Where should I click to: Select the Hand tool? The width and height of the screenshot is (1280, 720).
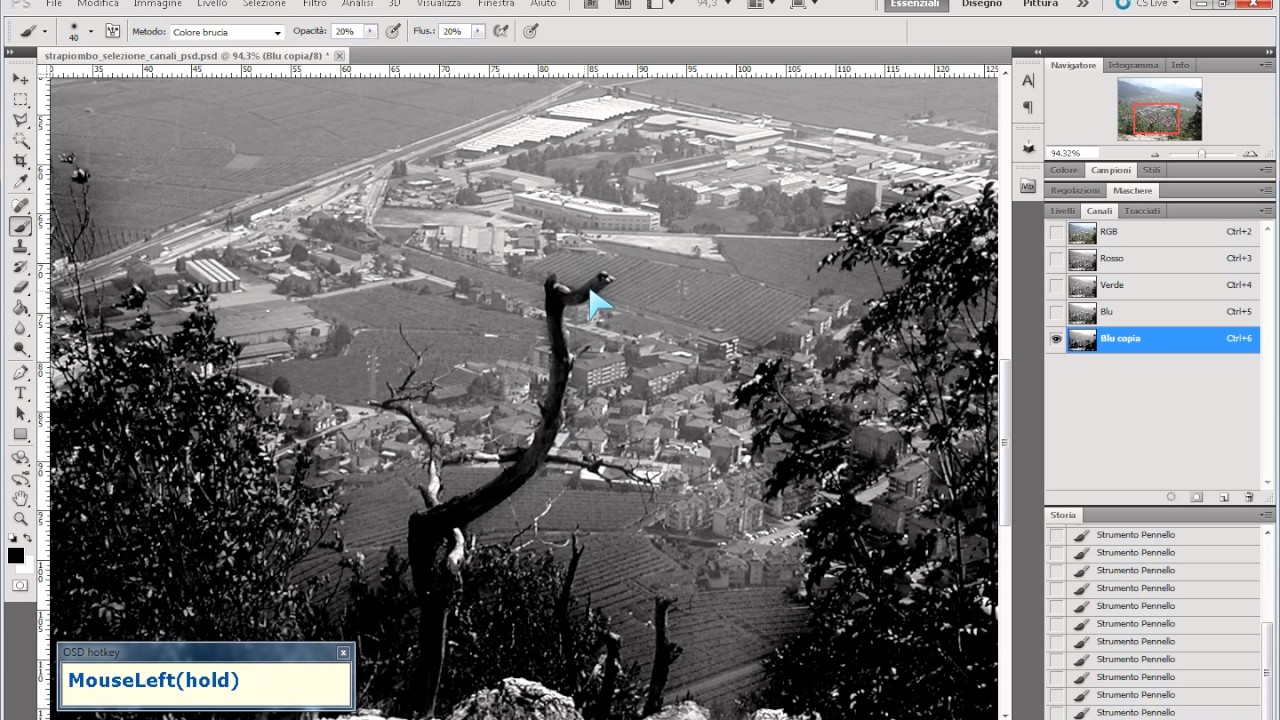pos(20,499)
